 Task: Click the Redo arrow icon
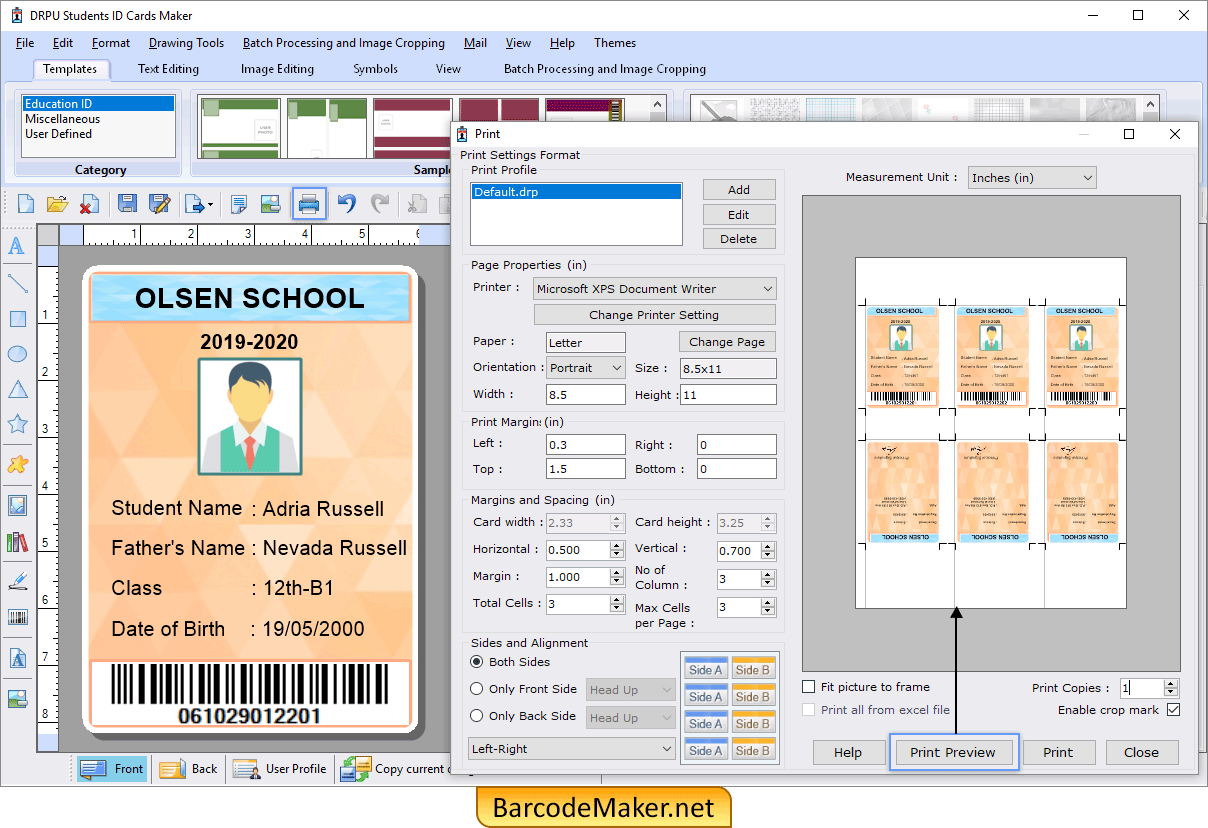380,204
